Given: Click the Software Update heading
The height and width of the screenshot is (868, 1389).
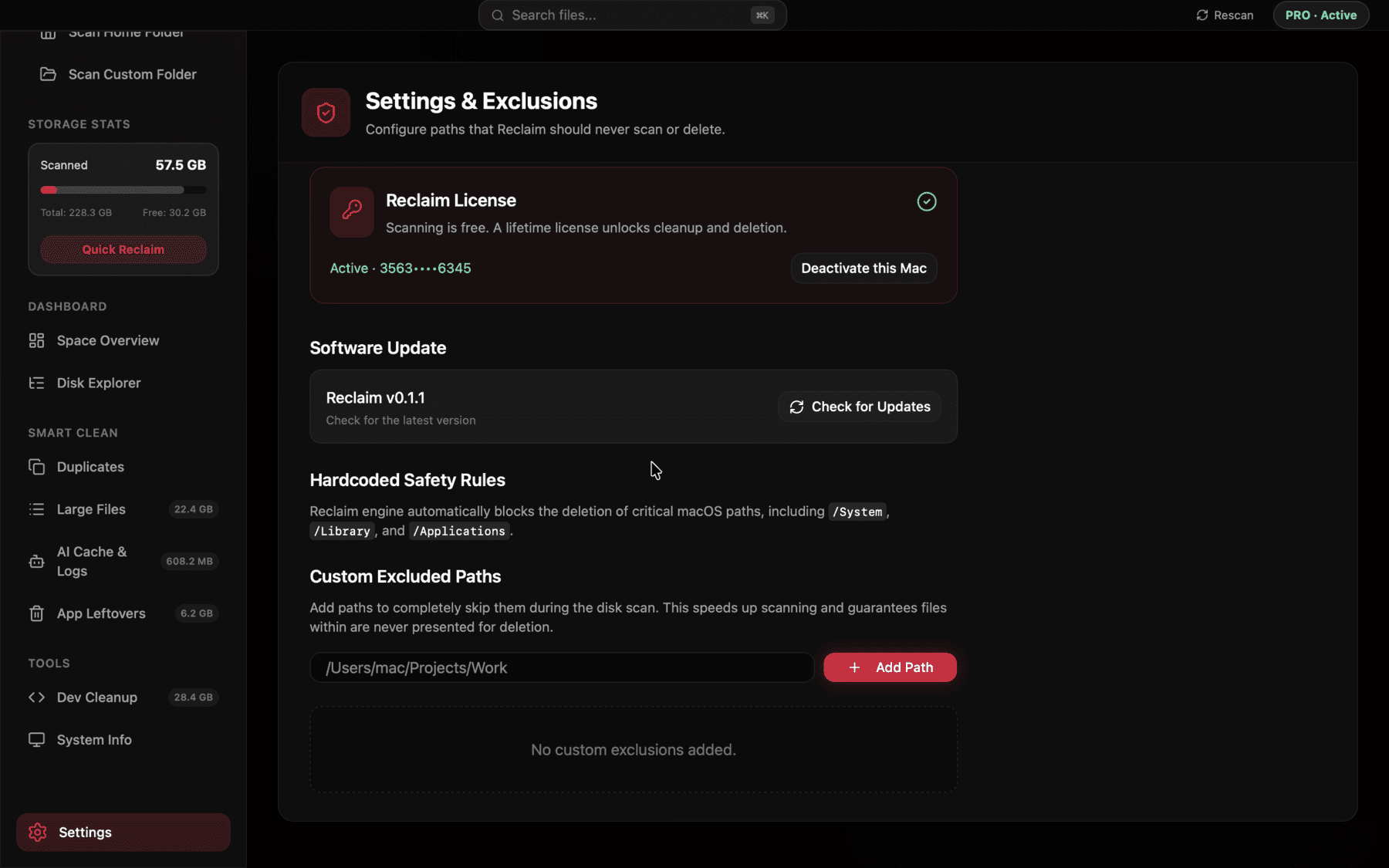Looking at the screenshot, I should click(x=378, y=348).
